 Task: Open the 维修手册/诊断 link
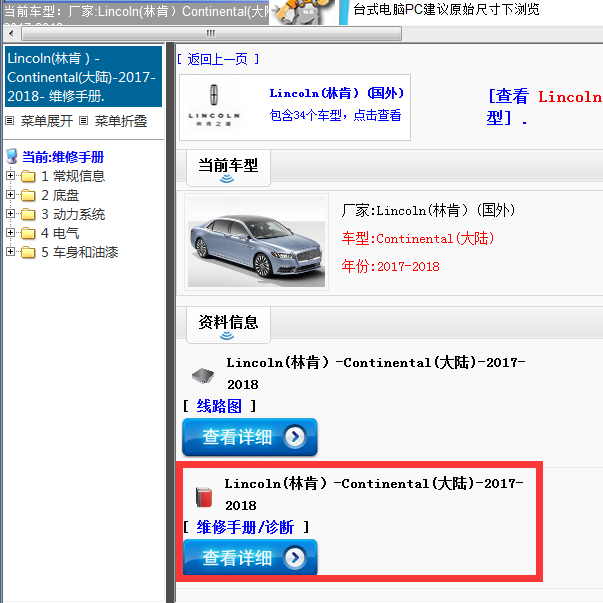point(245,527)
